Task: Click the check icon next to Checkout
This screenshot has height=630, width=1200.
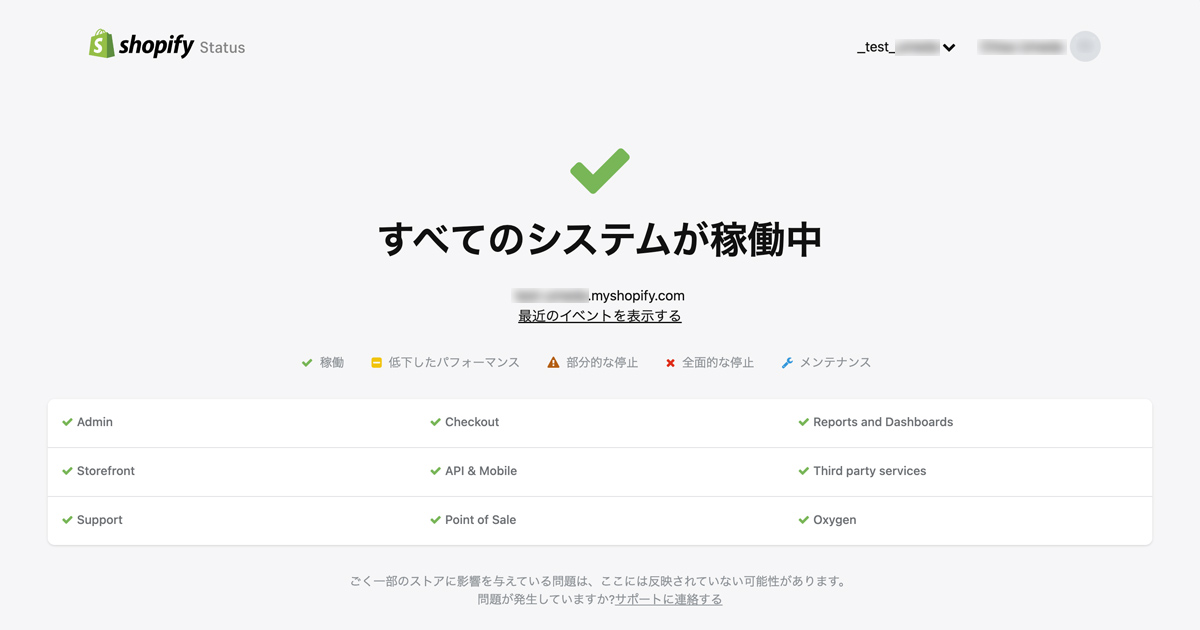Action: click(435, 422)
